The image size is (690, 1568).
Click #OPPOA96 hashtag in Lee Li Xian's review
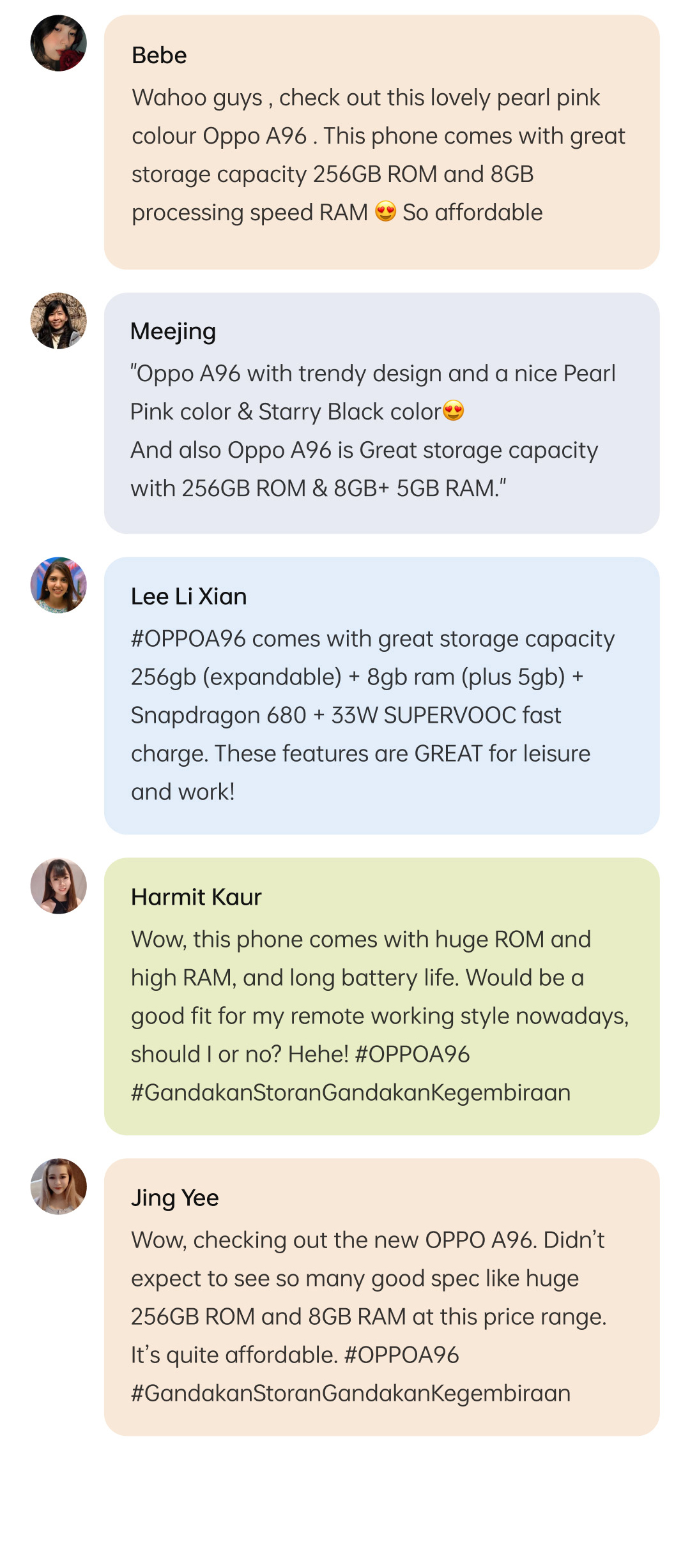(x=188, y=639)
